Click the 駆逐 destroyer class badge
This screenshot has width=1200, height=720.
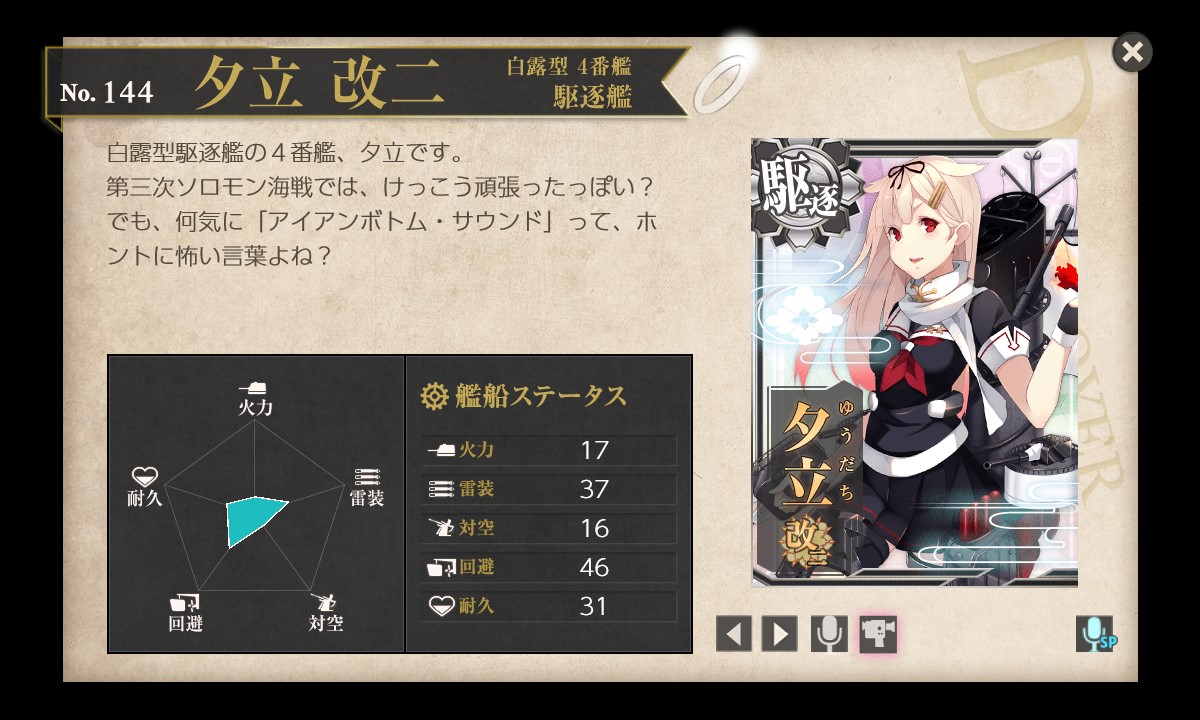pos(799,190)
